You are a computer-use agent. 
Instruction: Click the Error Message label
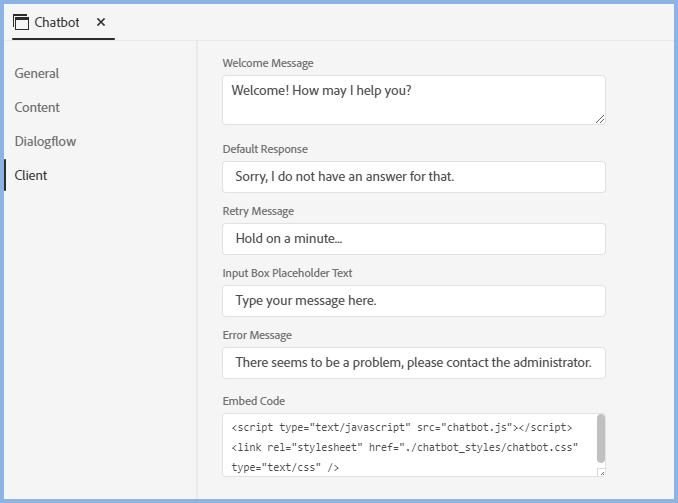point(257,335)
